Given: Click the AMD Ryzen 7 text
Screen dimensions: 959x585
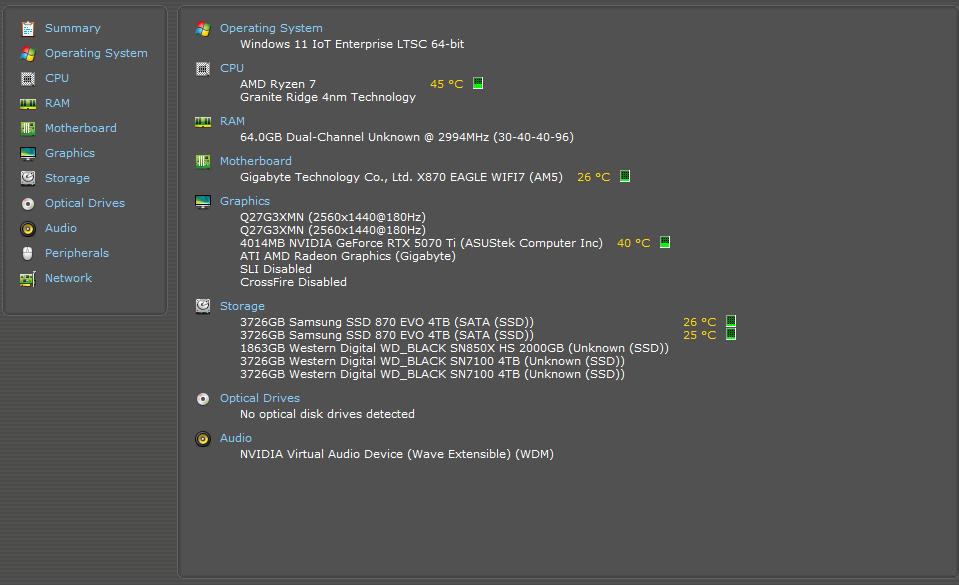Looking at the screenshot, I should coord(278,84).
